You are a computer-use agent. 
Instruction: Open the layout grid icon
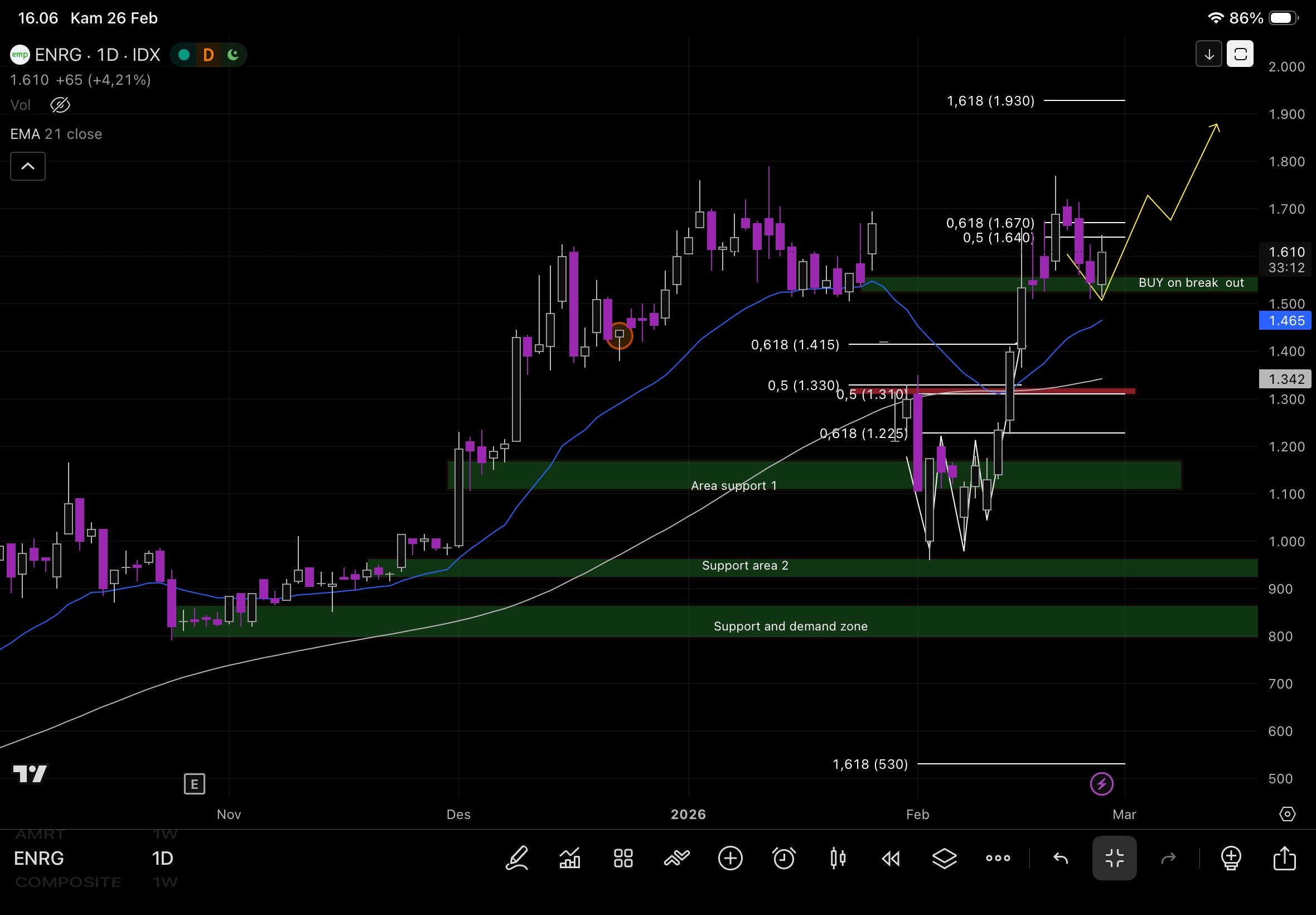[x=623, y=858]
